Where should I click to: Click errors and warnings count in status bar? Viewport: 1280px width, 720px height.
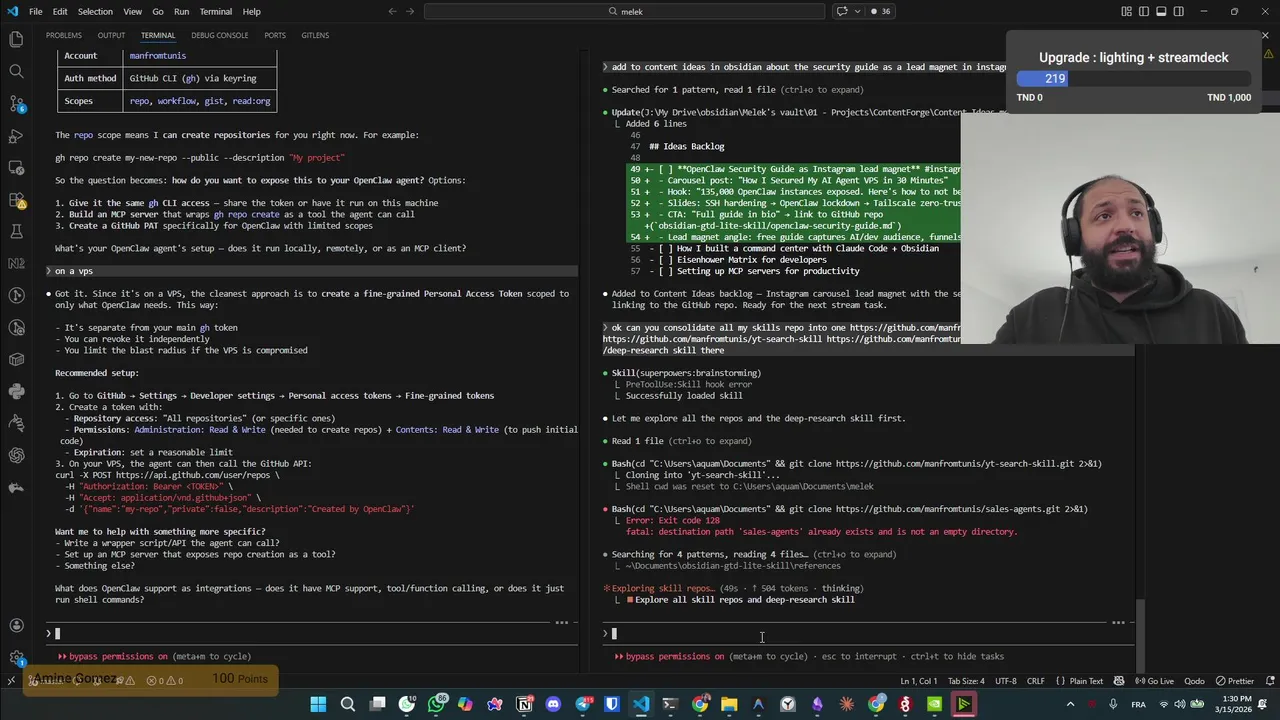tap(165, 681)
